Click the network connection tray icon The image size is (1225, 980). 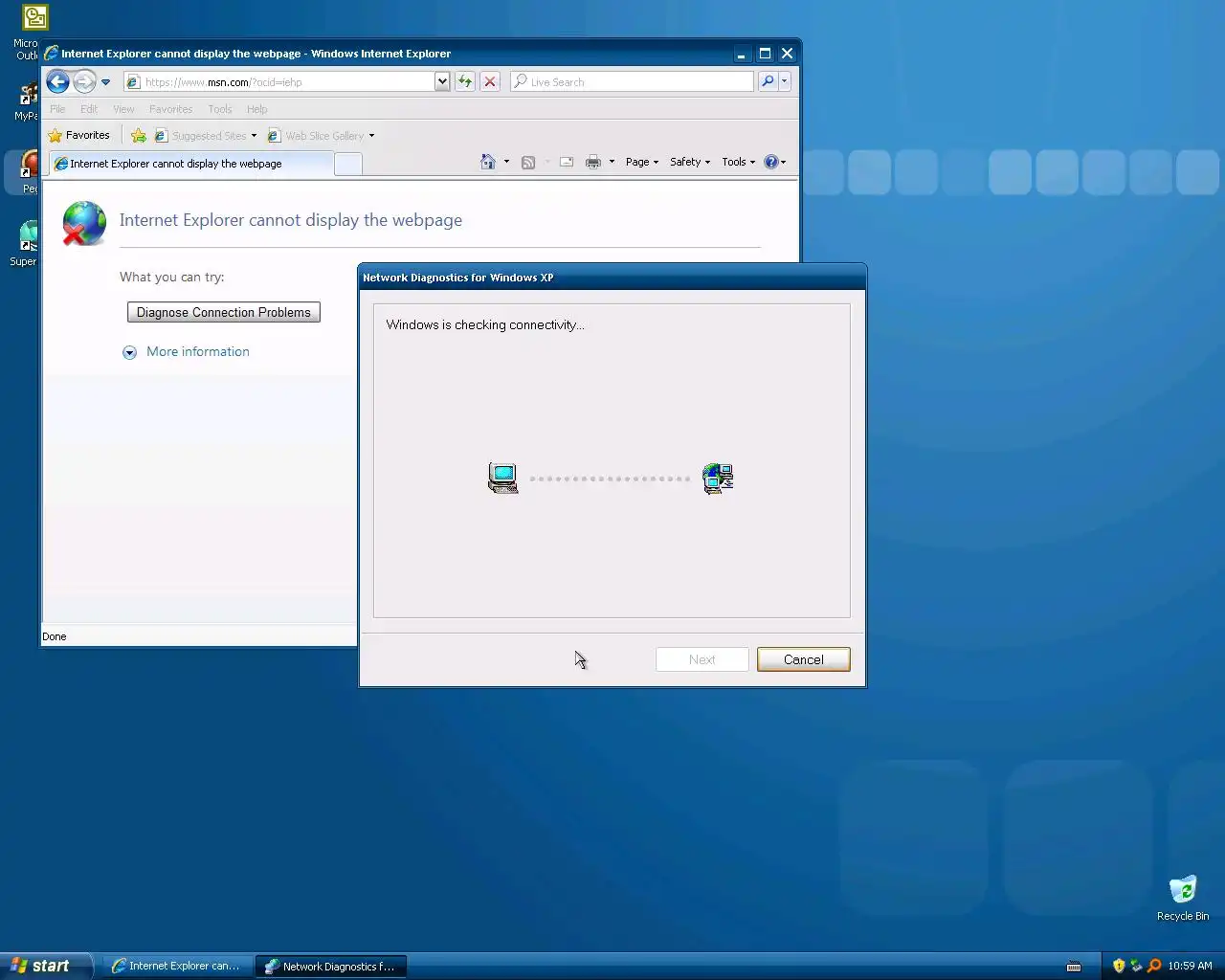coord(1136,967)
